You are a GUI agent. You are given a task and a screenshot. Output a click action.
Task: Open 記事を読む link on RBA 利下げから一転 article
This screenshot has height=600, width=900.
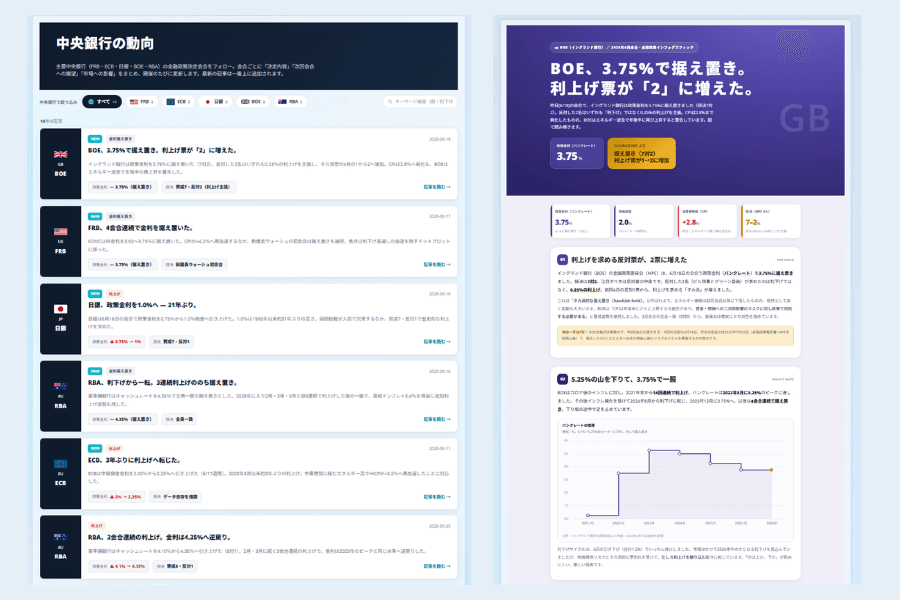[x=437, y=419]
